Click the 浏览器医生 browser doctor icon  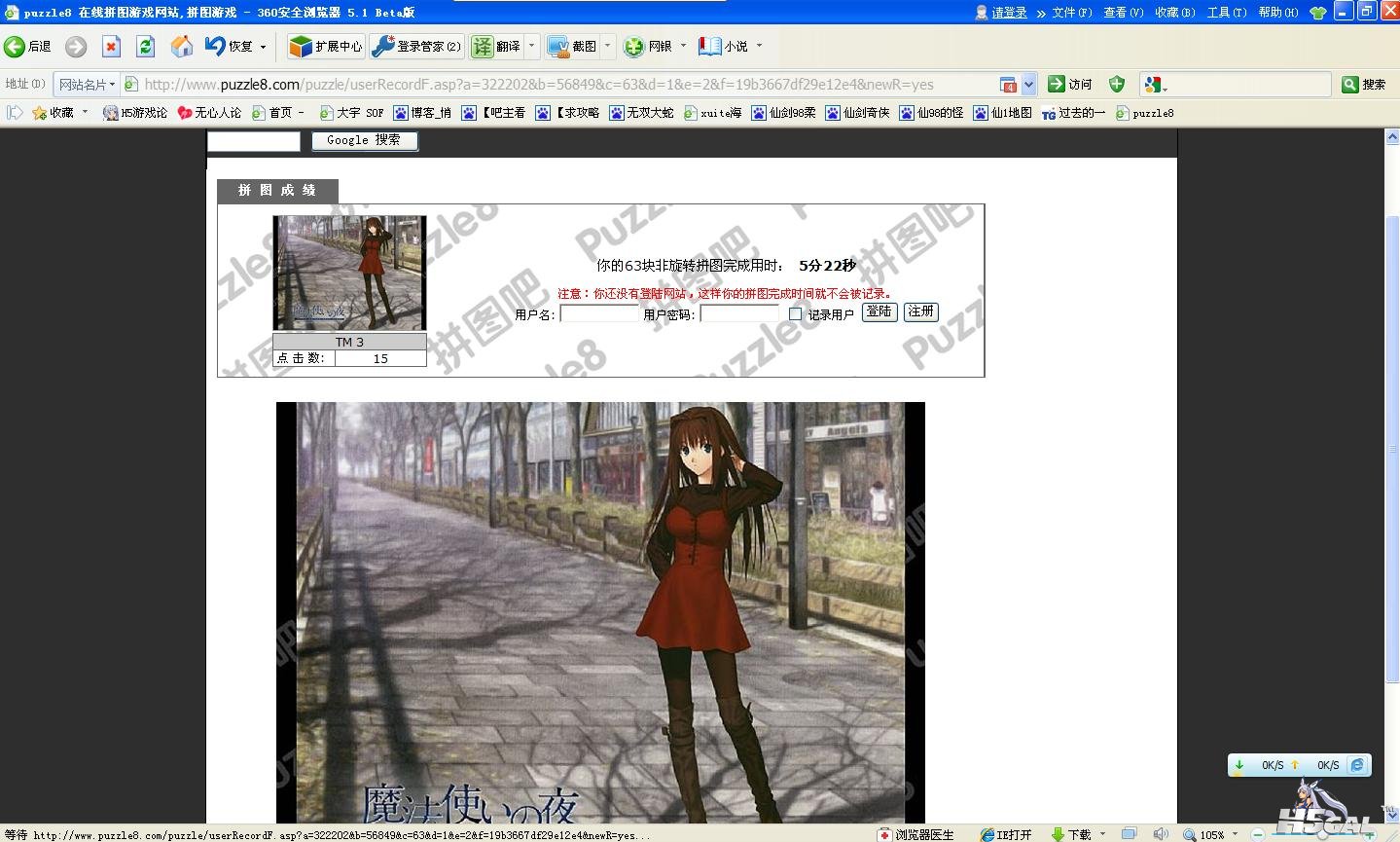click(x=915, y=834)
